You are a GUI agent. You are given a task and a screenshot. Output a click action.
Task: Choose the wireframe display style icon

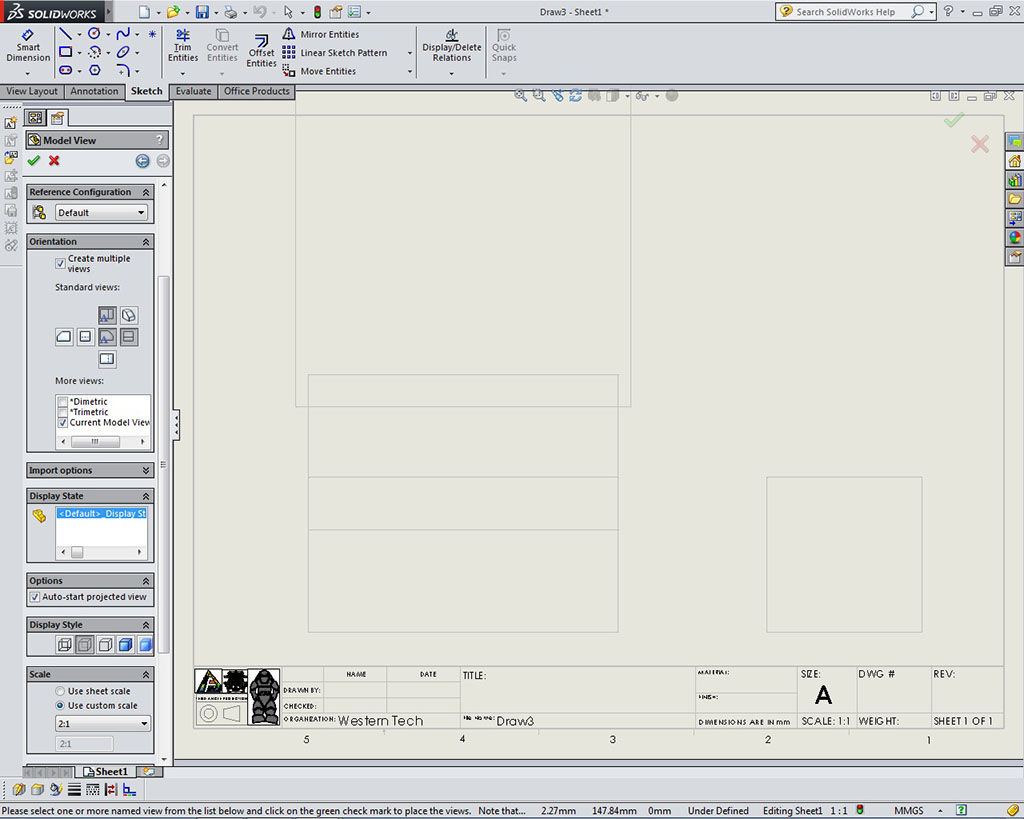click(x=65, y=645)
